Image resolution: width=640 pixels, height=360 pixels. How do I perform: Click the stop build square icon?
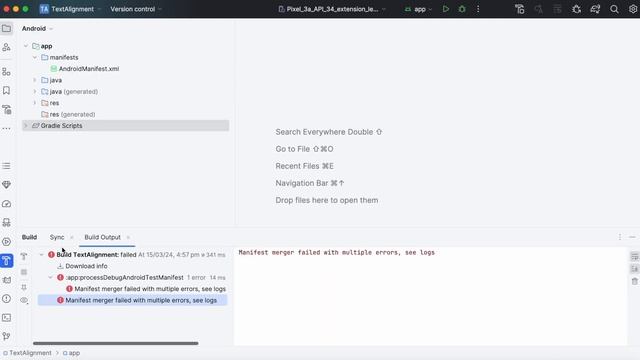point(24,272)
